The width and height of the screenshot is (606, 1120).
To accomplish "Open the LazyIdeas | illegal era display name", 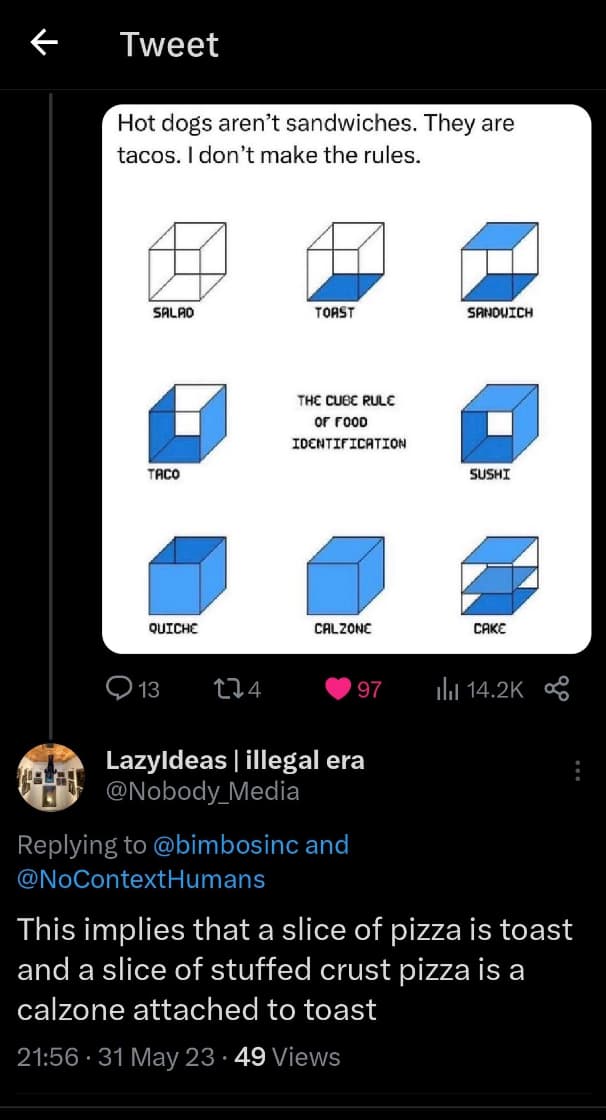I will (235, 760).
